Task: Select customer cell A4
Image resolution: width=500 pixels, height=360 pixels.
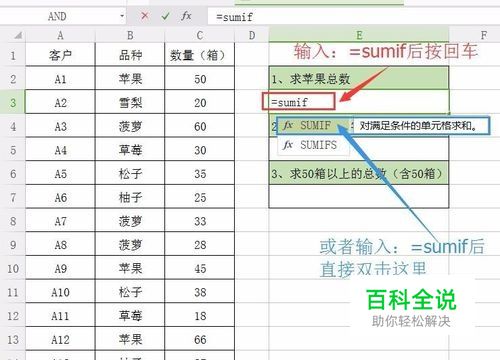Action: point(60,150)
